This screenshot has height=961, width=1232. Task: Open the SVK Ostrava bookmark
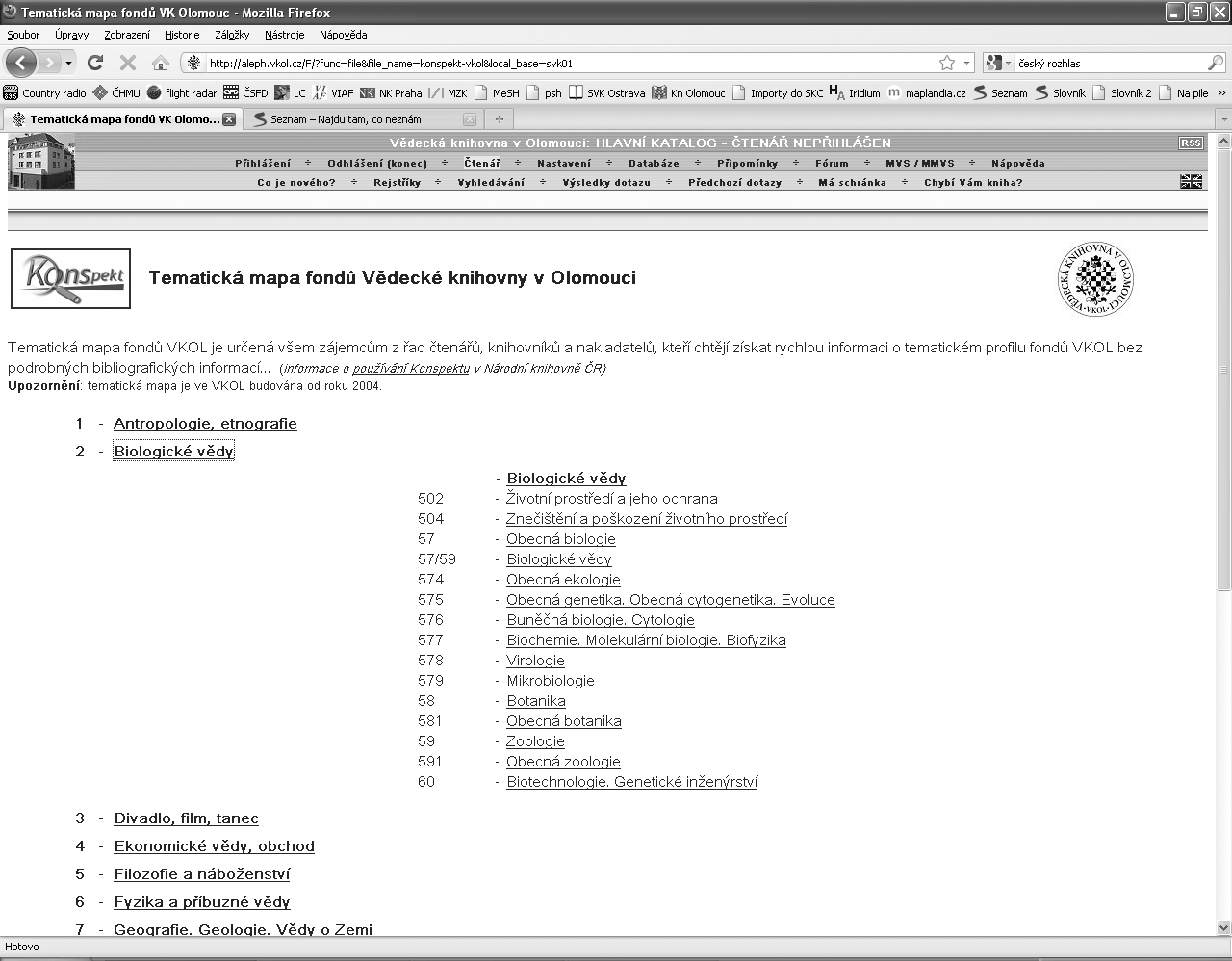[x=606, y=93]
